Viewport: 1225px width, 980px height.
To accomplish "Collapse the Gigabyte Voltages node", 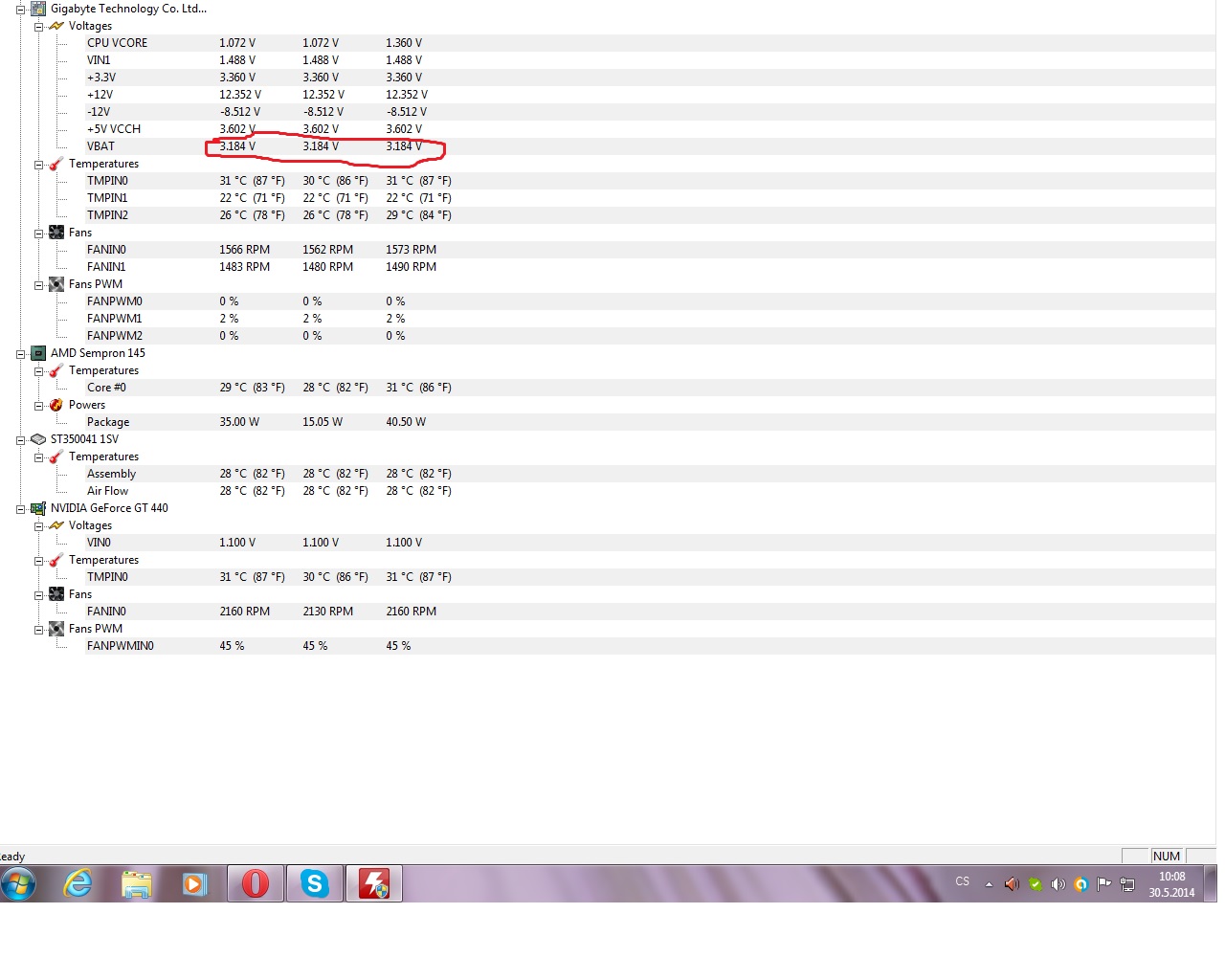I will 38,27.
